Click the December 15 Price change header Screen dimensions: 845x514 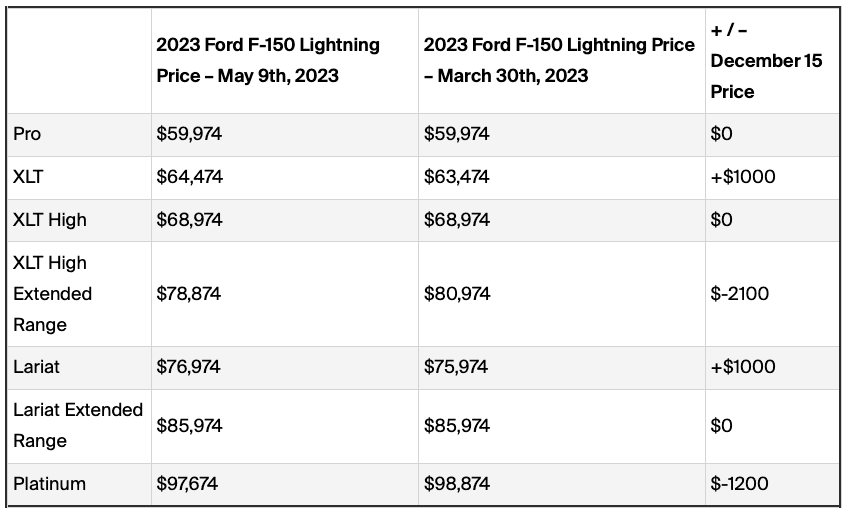767,61
